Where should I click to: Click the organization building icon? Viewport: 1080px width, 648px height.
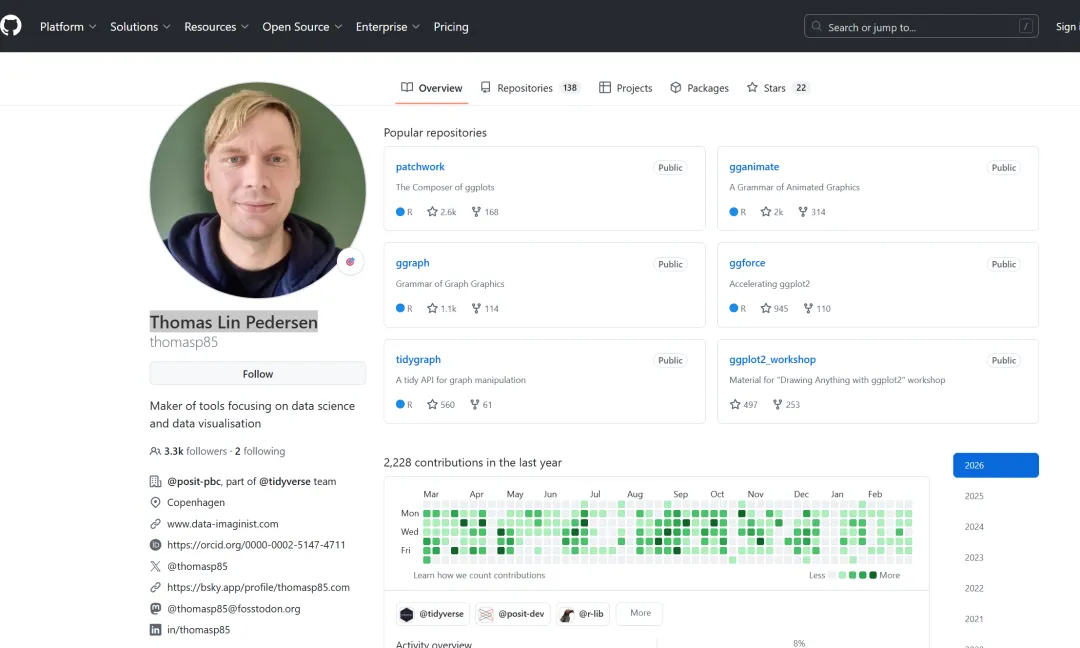click(x=156, y=481)
